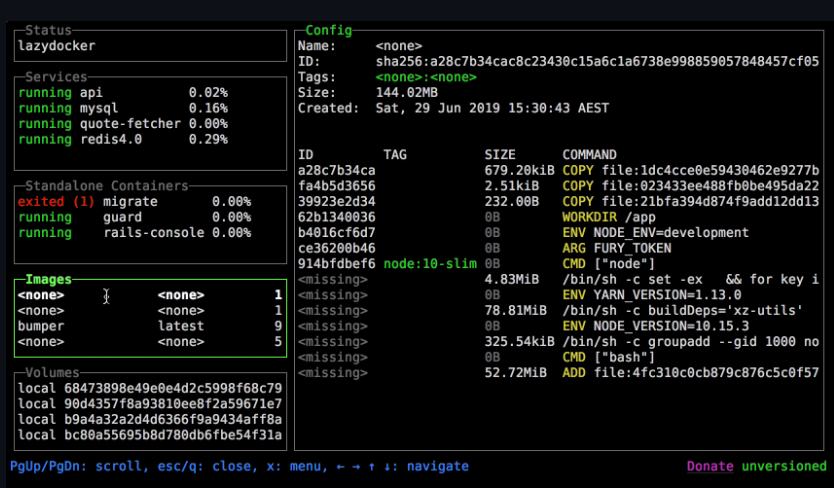Click the mysql 0.16% CPU value
The height and width of the screenshot is (488, 834).
click(208, 108)
